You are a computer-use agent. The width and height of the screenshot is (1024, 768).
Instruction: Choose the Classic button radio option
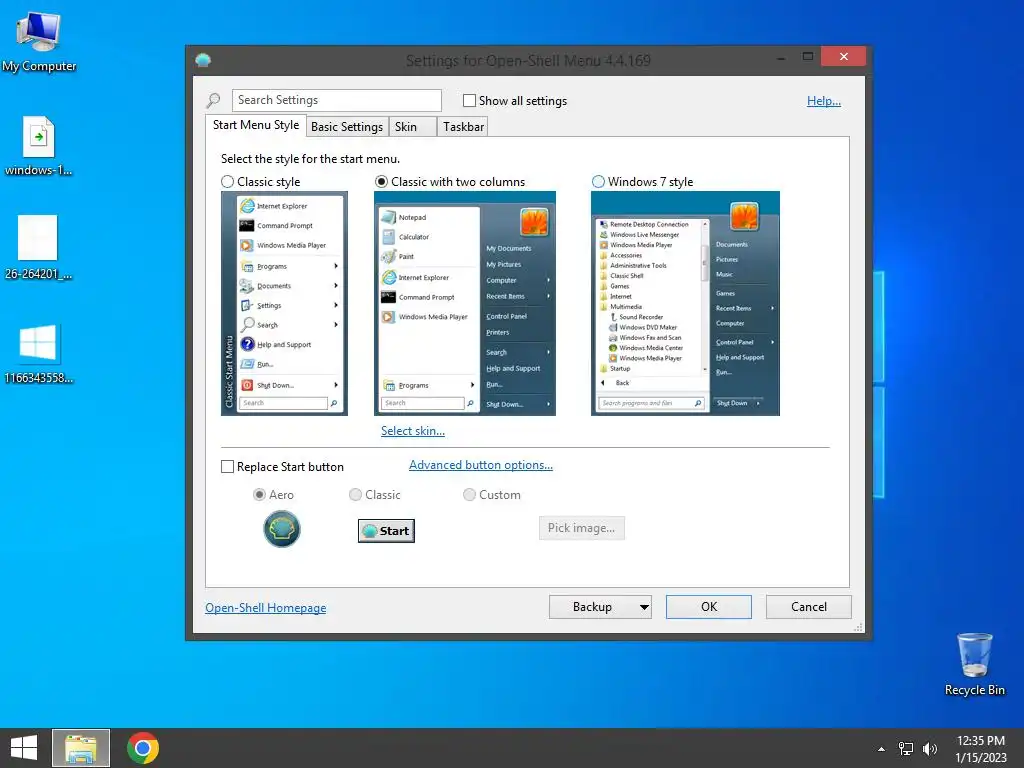click(355, 494)
